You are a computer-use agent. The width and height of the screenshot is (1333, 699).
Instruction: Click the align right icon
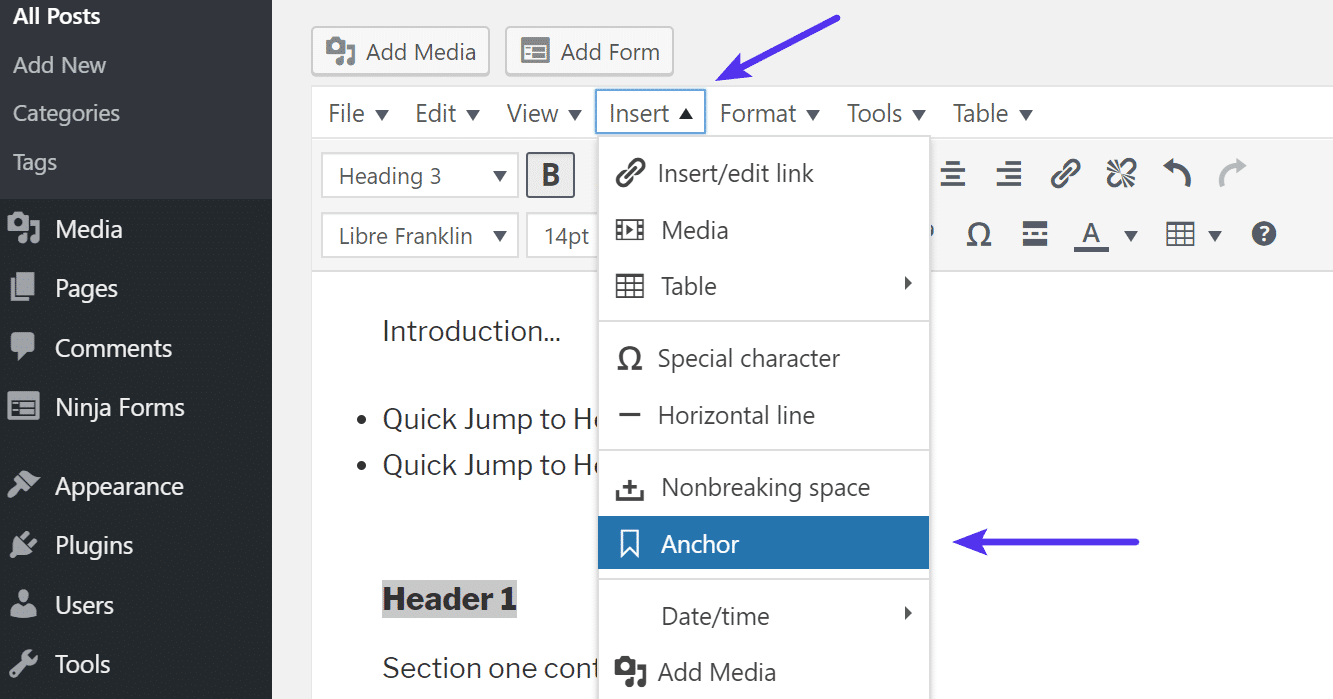click(1009, 175)
